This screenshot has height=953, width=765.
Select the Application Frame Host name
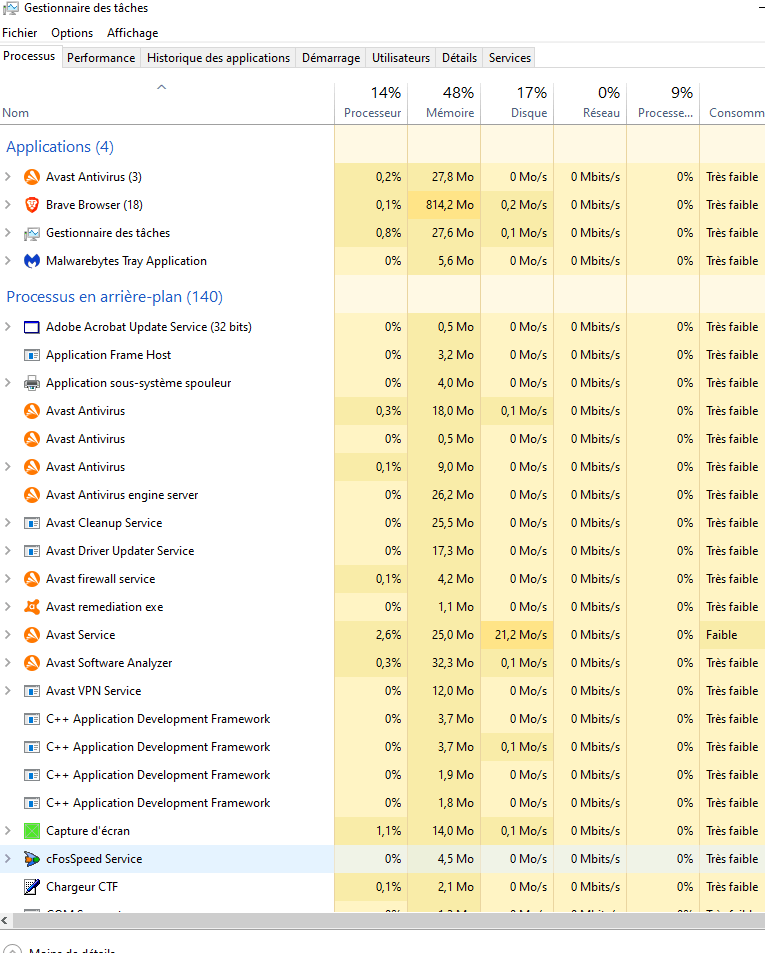tap(108, 355)
